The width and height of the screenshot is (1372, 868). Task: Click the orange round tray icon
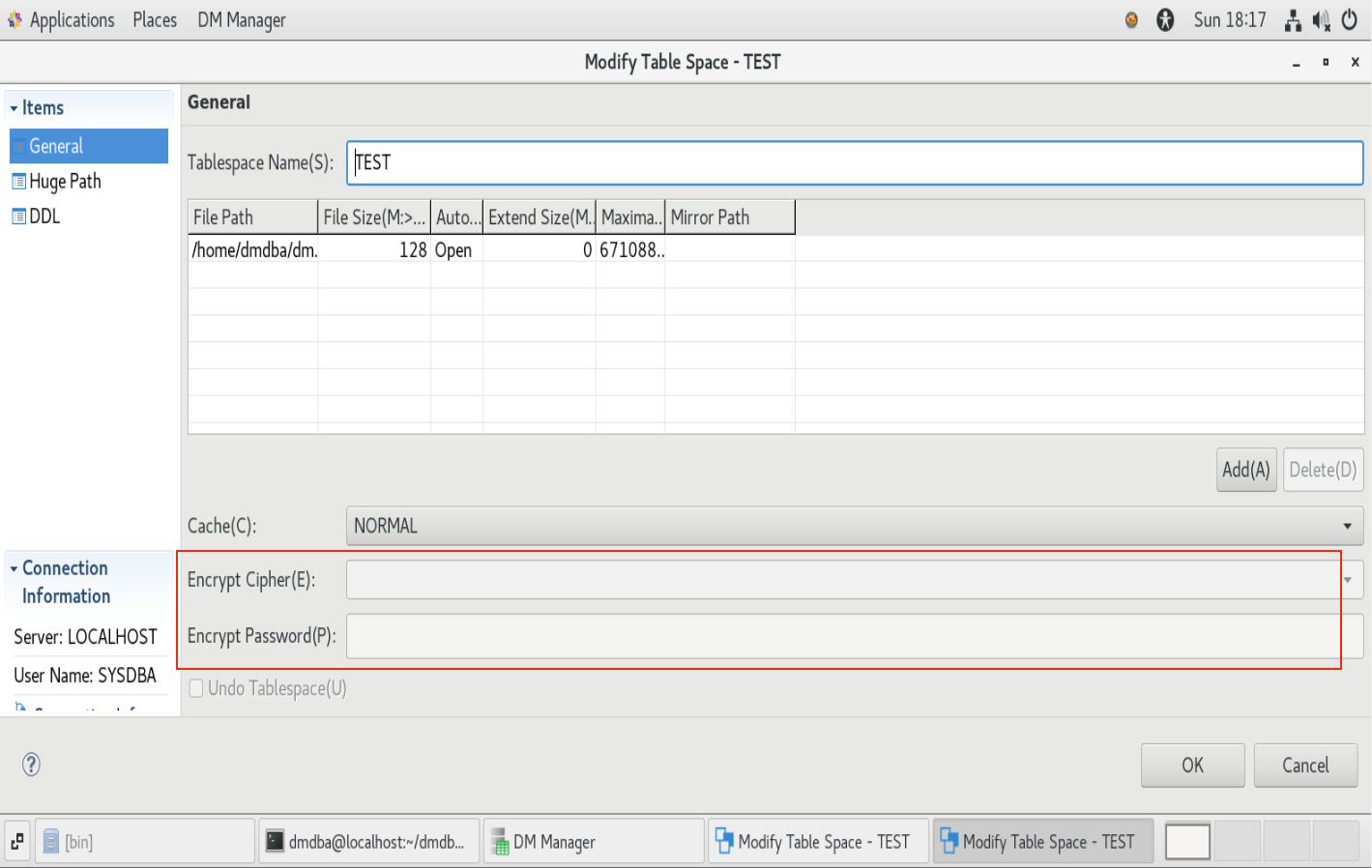tap(1131, 20)
